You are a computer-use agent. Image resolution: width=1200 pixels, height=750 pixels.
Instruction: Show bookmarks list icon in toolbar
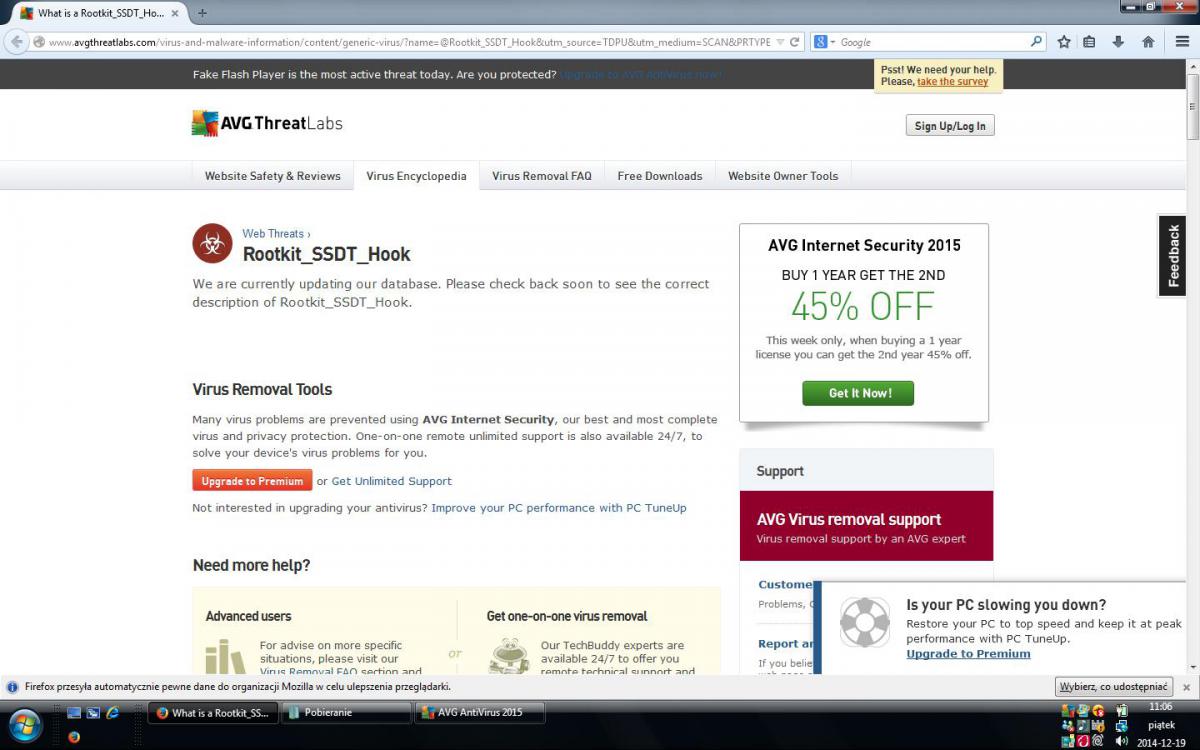(x=1090, y=42)
